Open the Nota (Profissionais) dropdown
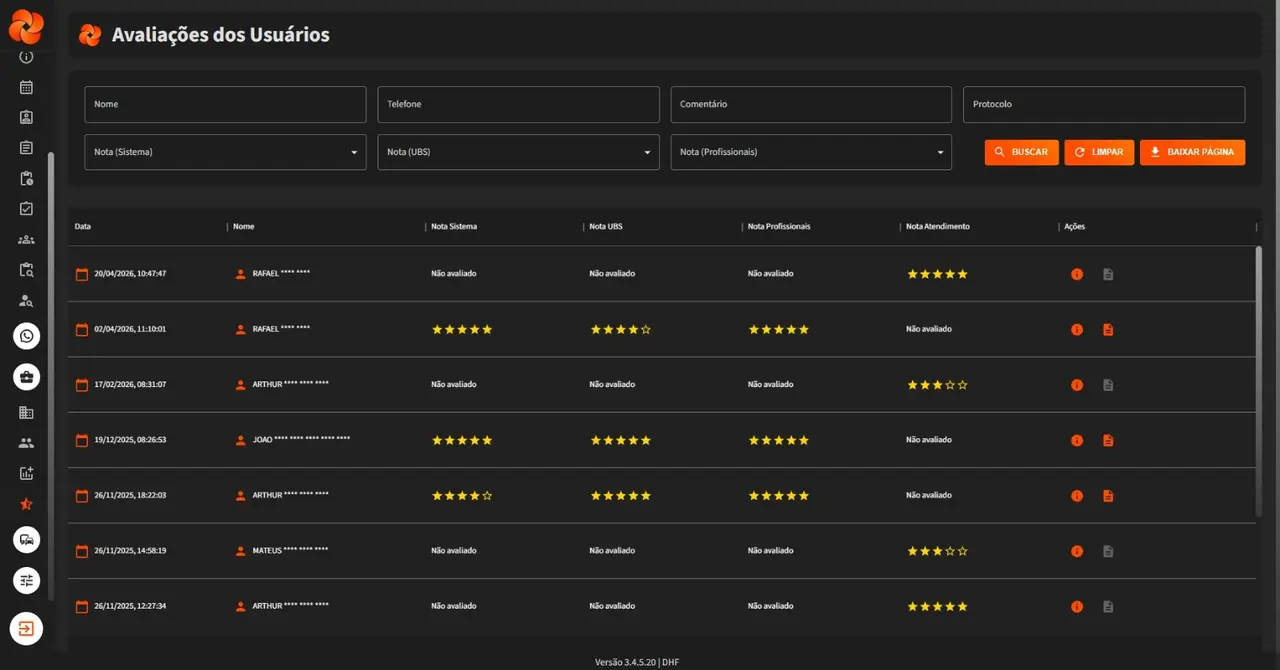The image size is (1280, 670). (811, 152)
